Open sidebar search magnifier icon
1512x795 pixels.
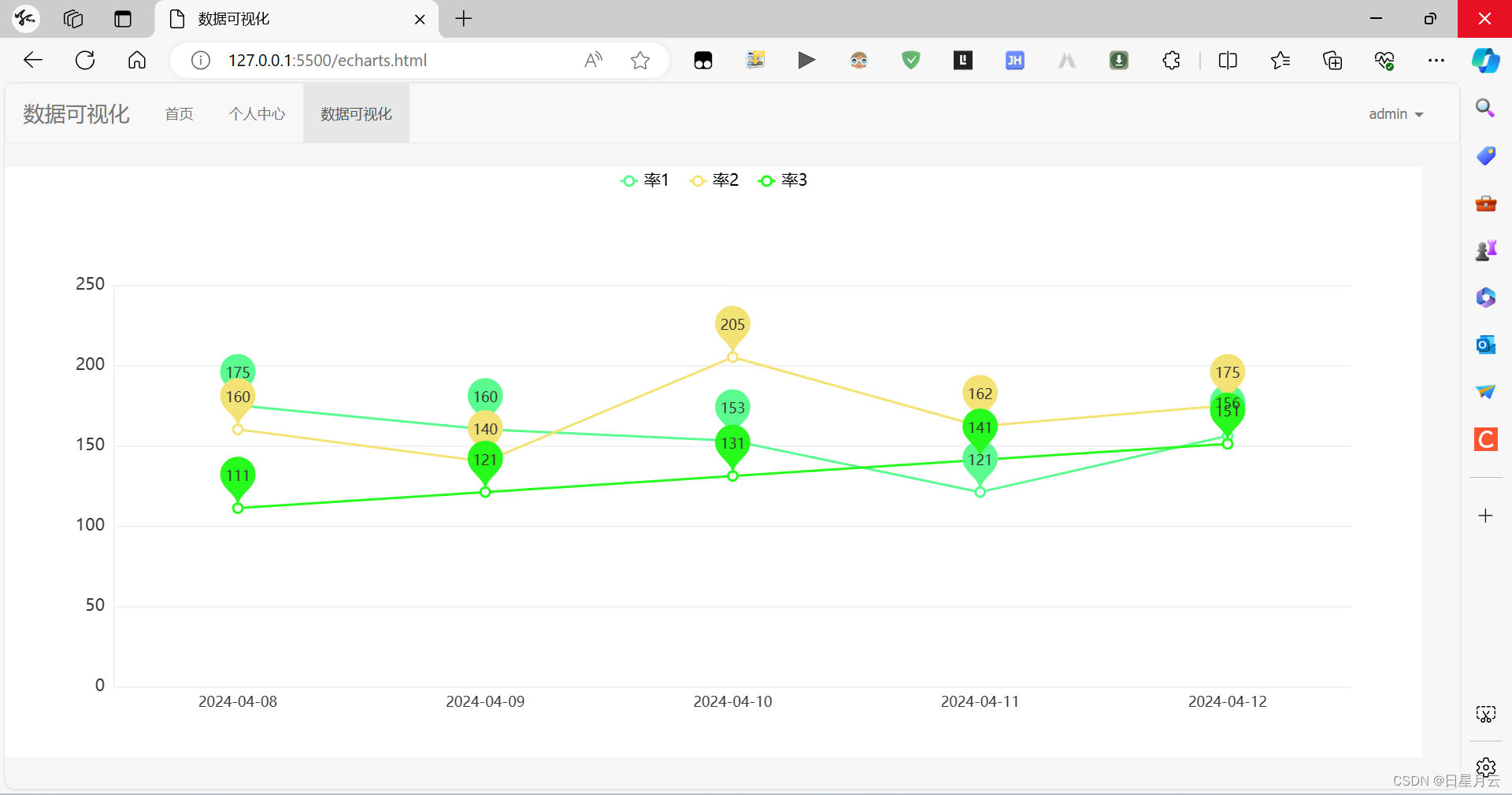1485,108
